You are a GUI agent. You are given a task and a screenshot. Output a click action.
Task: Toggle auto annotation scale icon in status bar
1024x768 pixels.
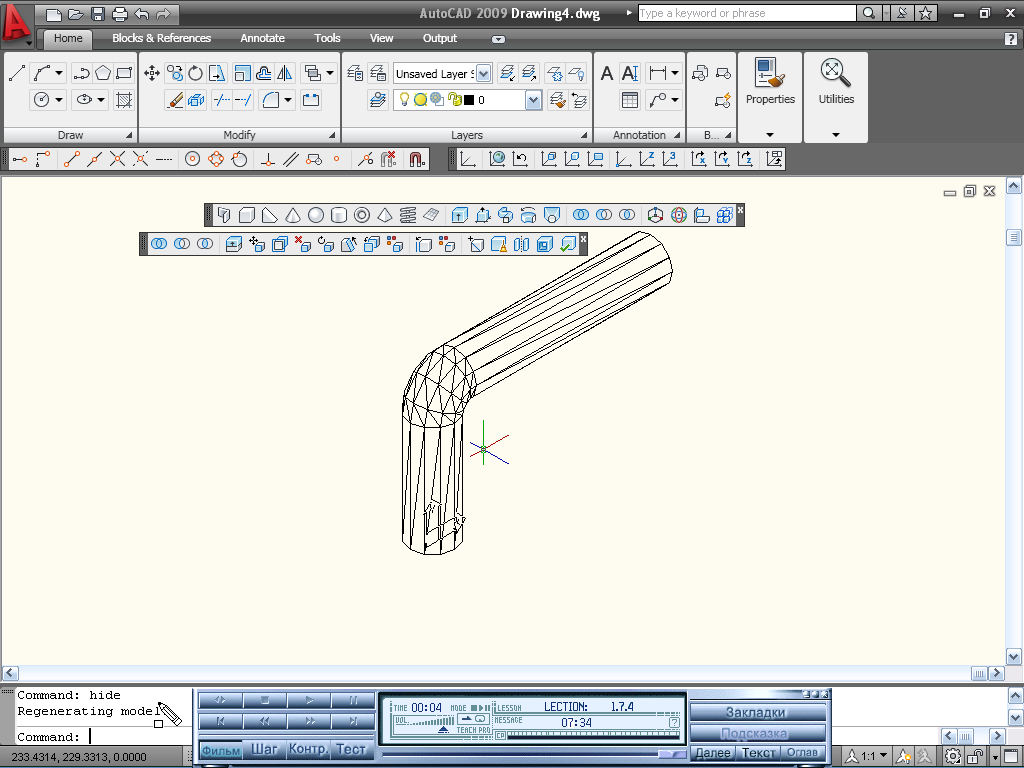click(x=925, y=757)
